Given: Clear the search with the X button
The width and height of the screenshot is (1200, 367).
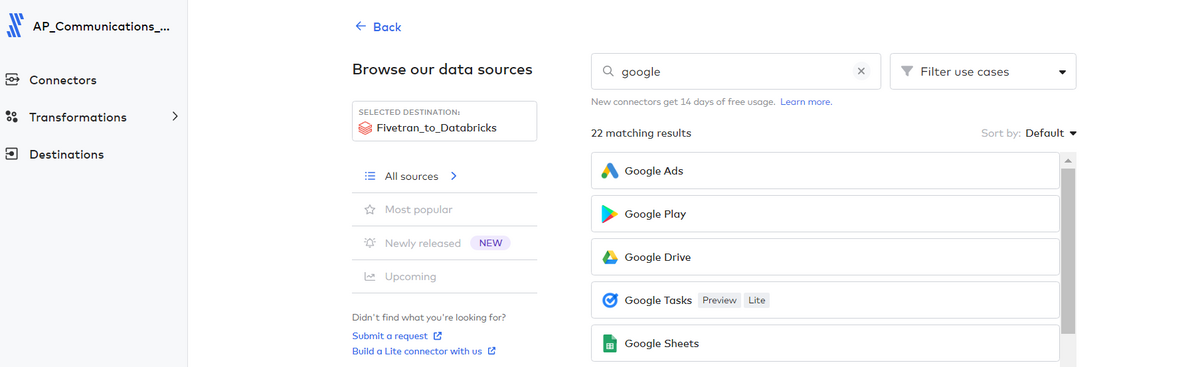Looking at the screenshot, I should [x=861, y=72].
